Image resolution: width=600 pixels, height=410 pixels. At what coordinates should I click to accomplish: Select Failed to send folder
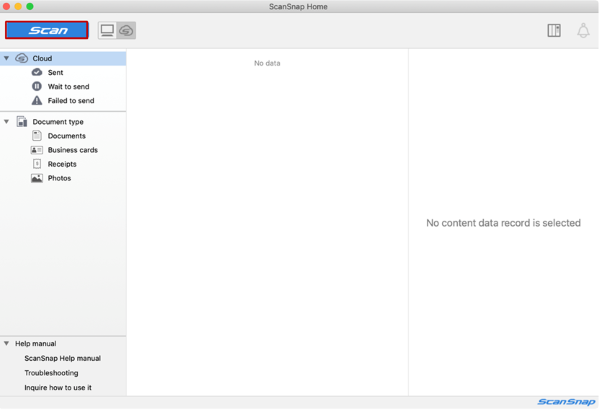[71, 101]
